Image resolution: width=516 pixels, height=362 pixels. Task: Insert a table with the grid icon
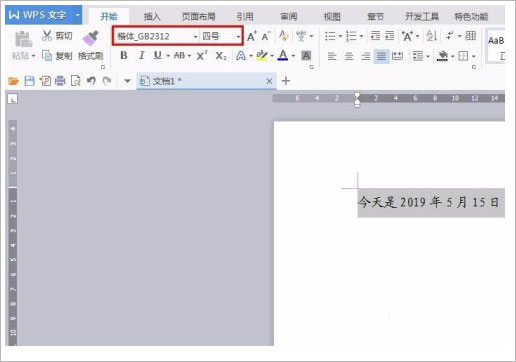coord(470,35)
